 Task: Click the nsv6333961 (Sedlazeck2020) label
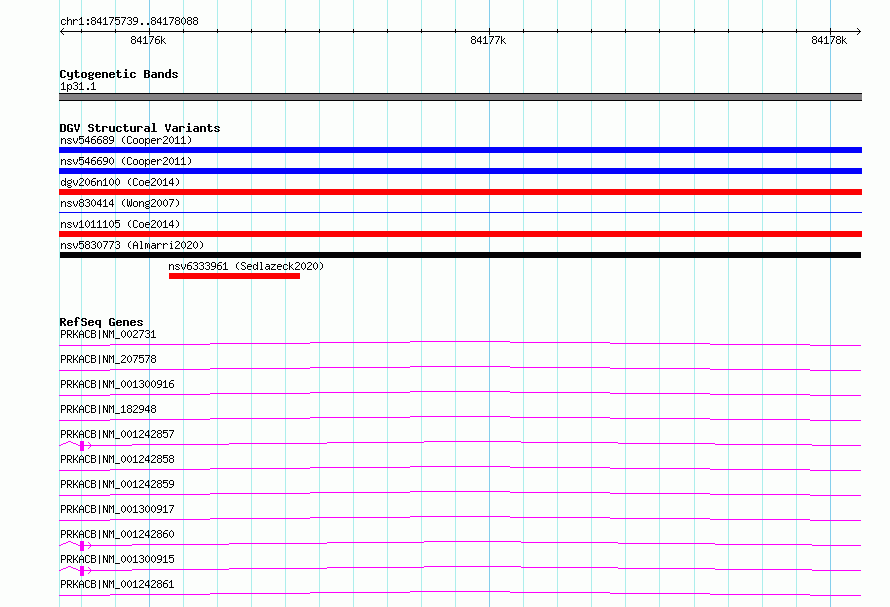coord(246,266)
